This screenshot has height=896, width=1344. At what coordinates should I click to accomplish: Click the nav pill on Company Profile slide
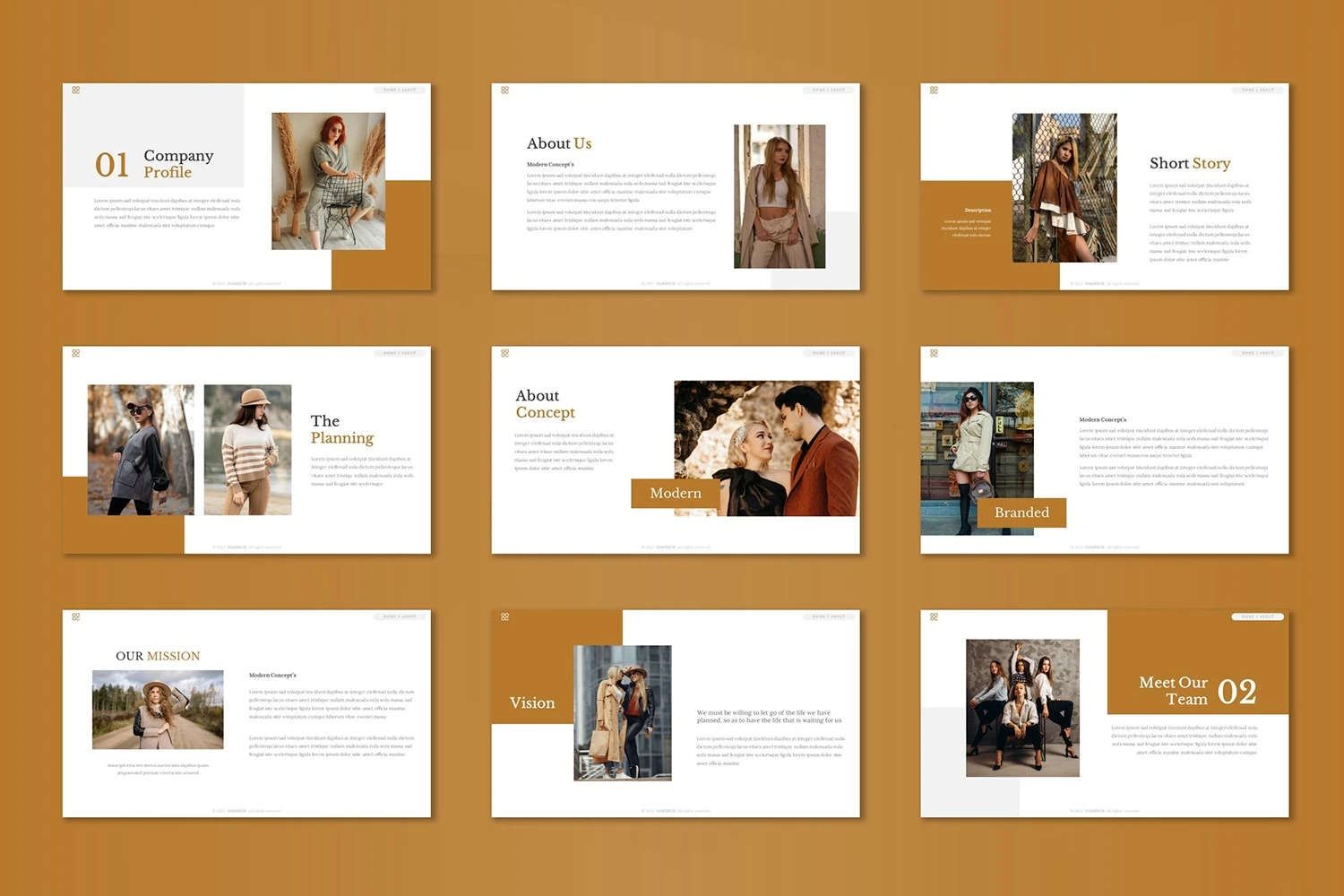399,90
